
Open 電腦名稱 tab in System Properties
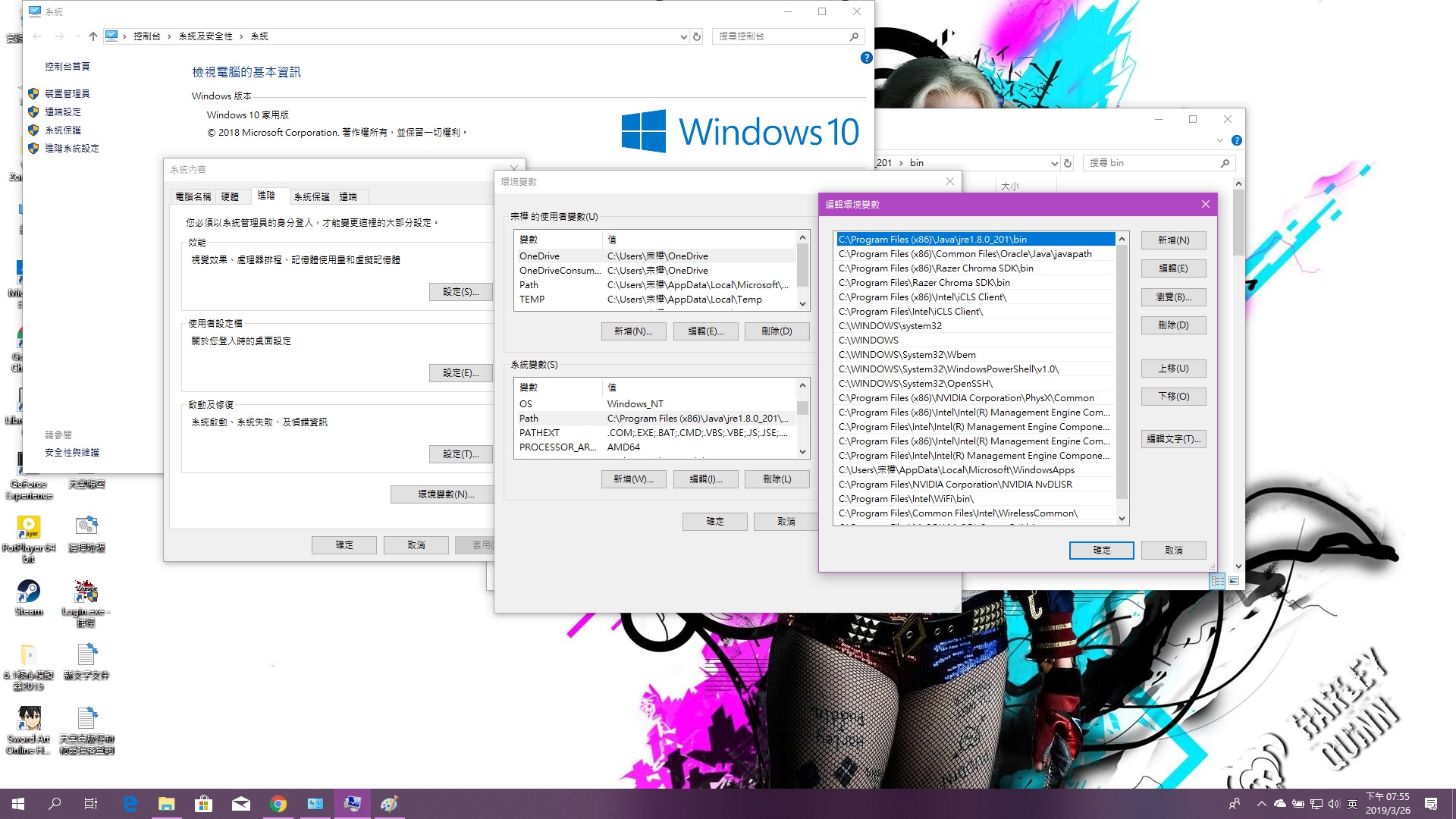point(193,196)
